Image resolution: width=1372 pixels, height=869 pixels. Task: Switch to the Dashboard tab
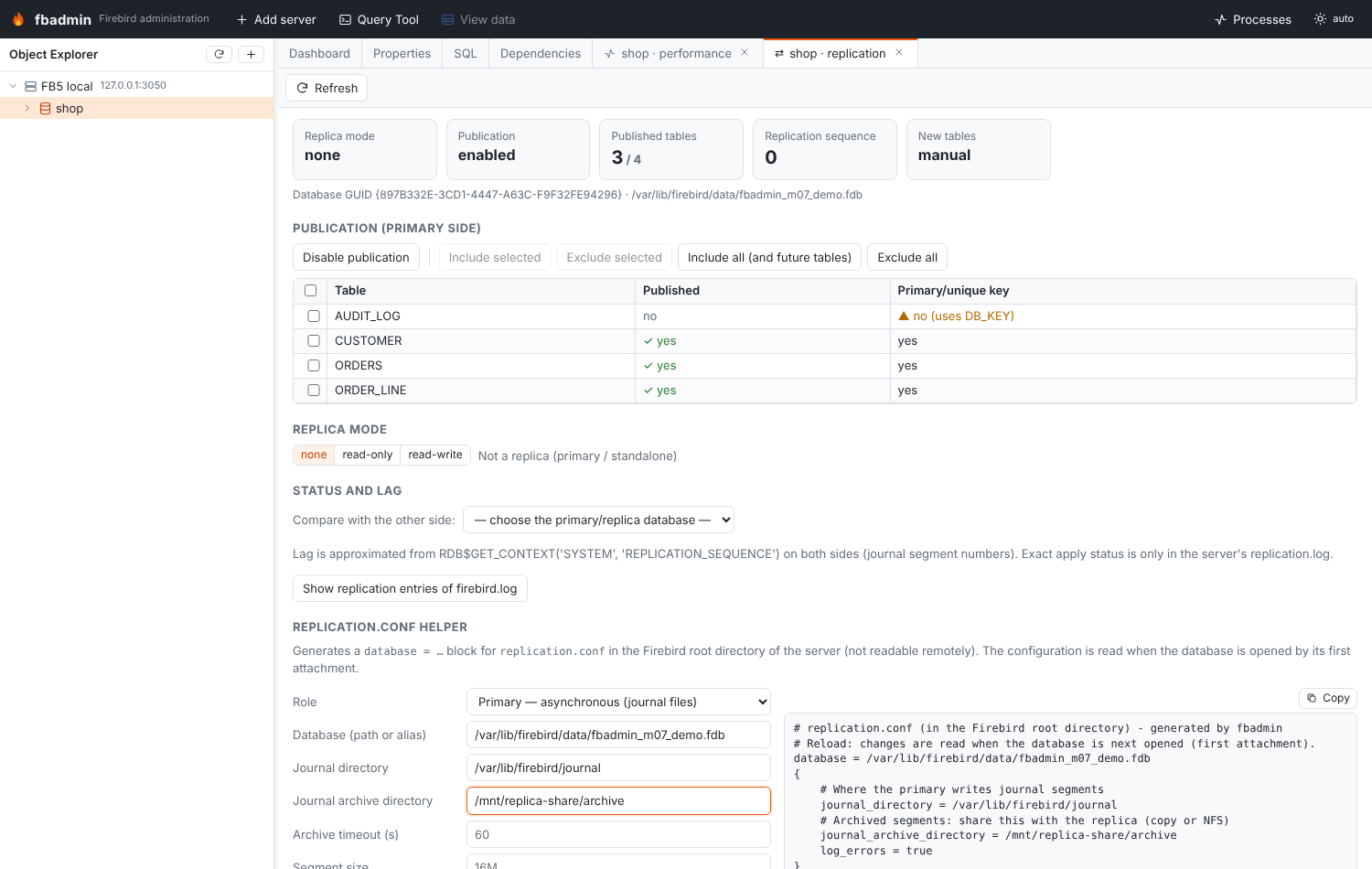tap(319, 53)
